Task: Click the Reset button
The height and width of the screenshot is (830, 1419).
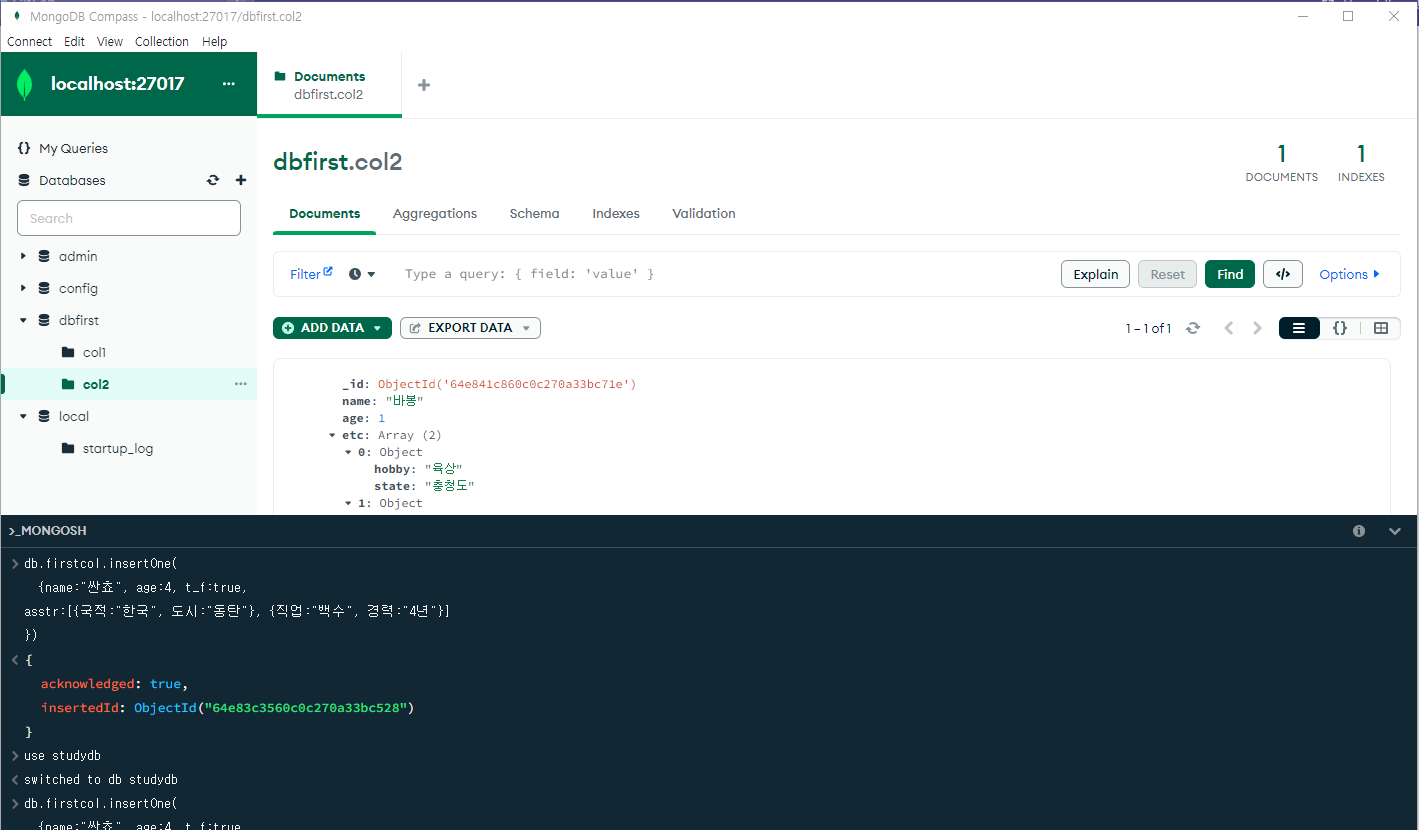Action: tap(1167, 274)
